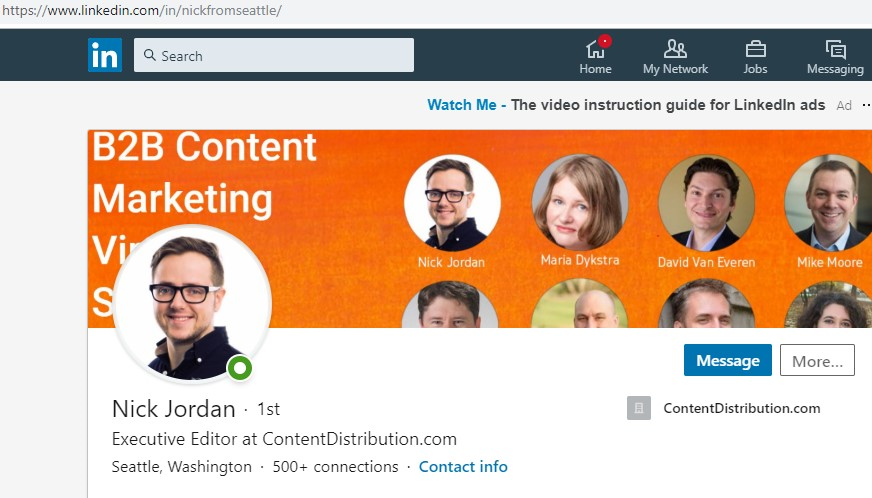The width and height of the screenshot is (872, 498).
Task: Click the Seattle, Washington location text
Action: click(182, 466)
